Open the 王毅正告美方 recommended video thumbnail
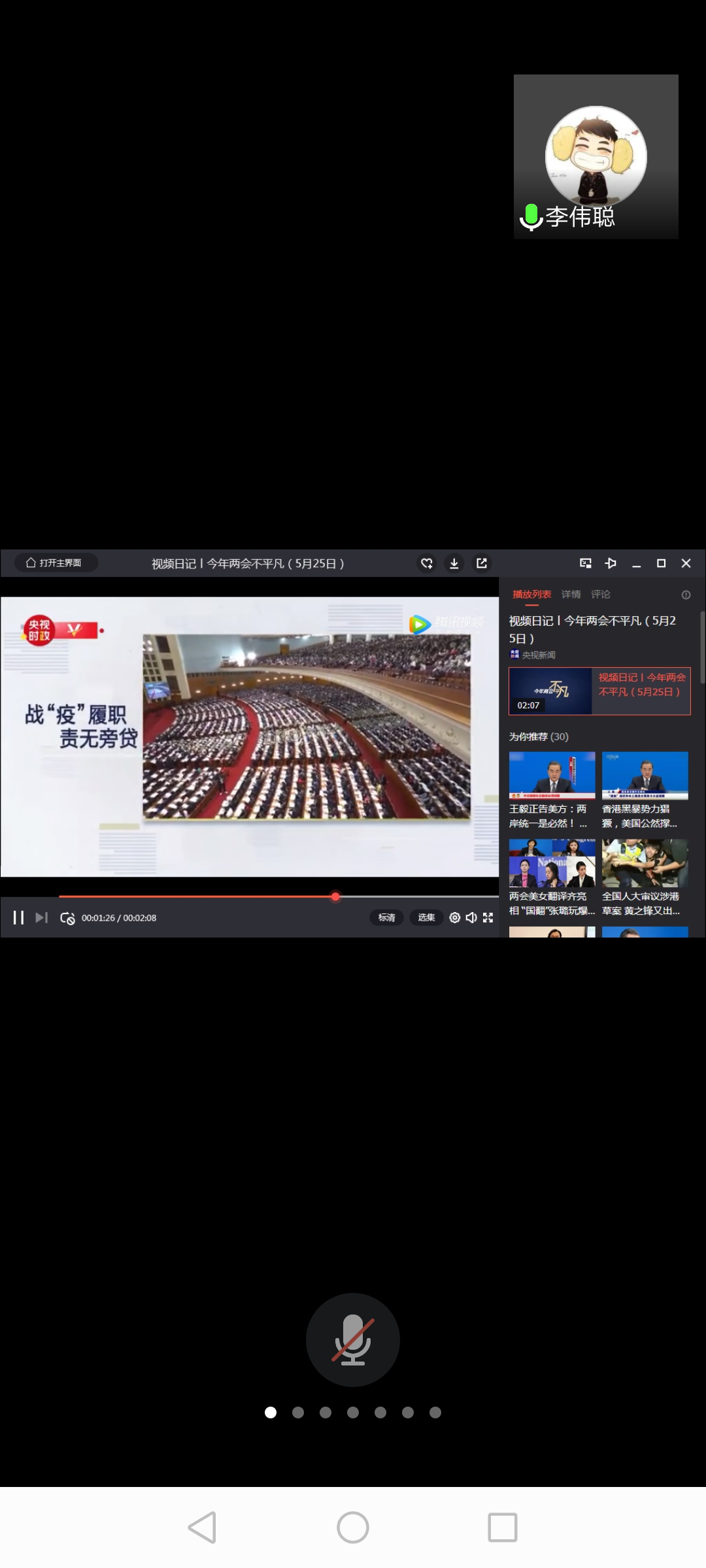 (552, 776)
